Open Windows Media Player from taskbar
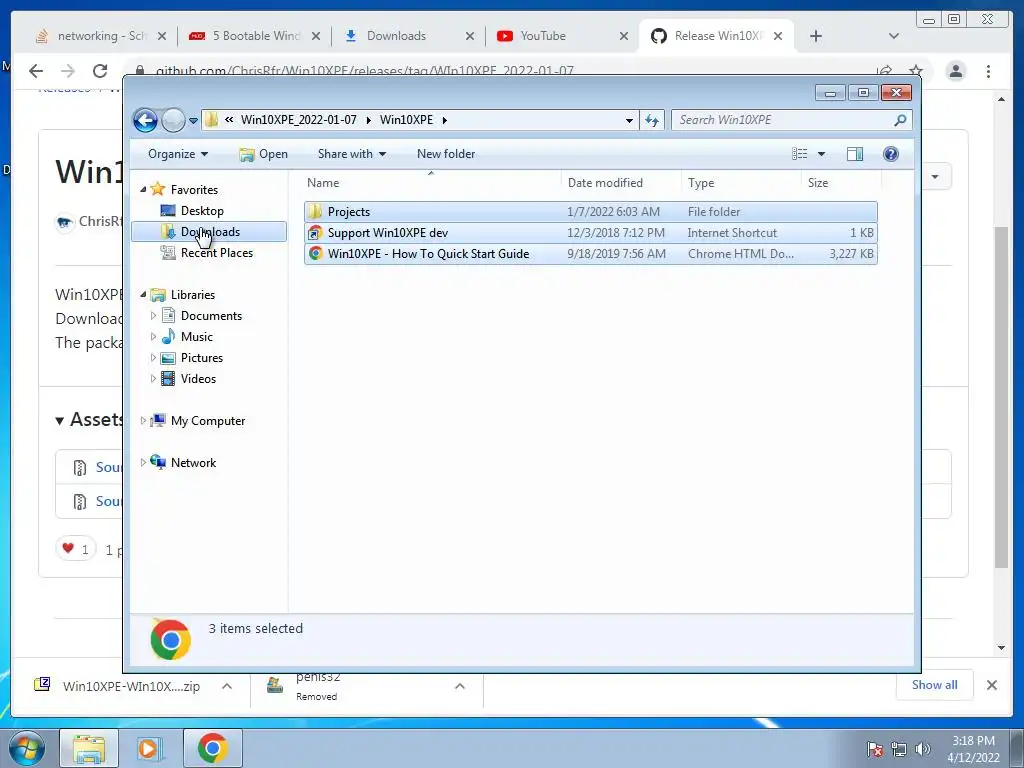The height and width of the screenshot is (768, 1024). coord(149,748)
